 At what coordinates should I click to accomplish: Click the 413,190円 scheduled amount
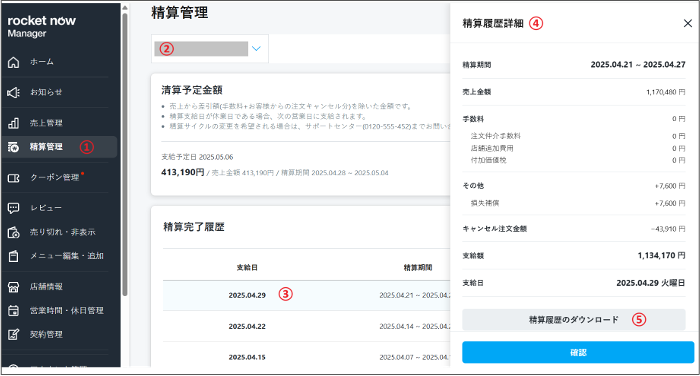pyautogui.click(x=183, y=172)
